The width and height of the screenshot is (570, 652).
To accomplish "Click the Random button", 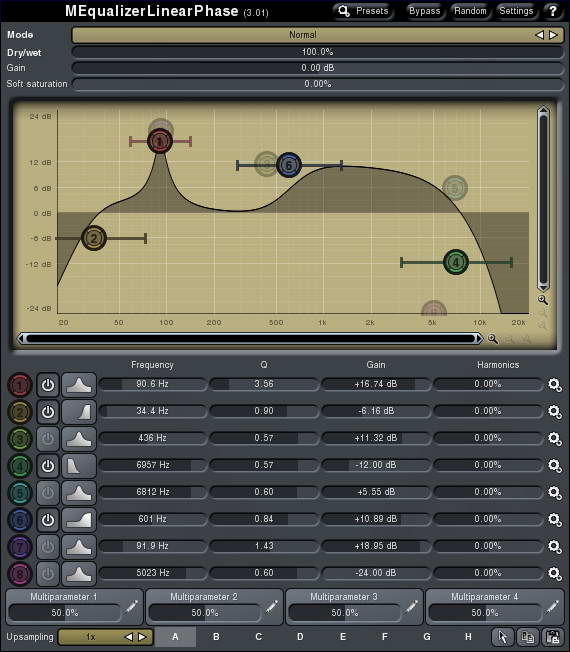I will click(470, 11).
